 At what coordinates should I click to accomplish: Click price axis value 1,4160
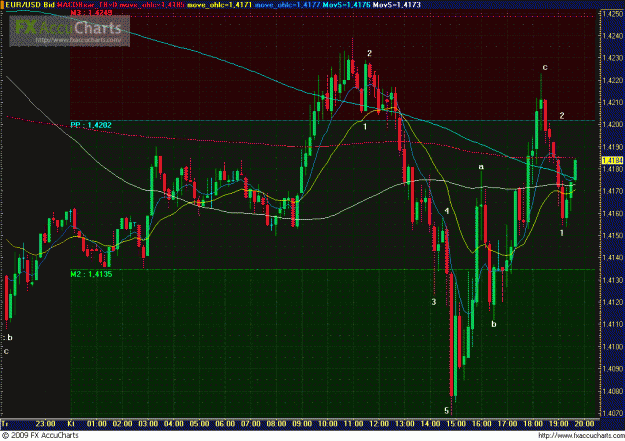tap(613, 214)
